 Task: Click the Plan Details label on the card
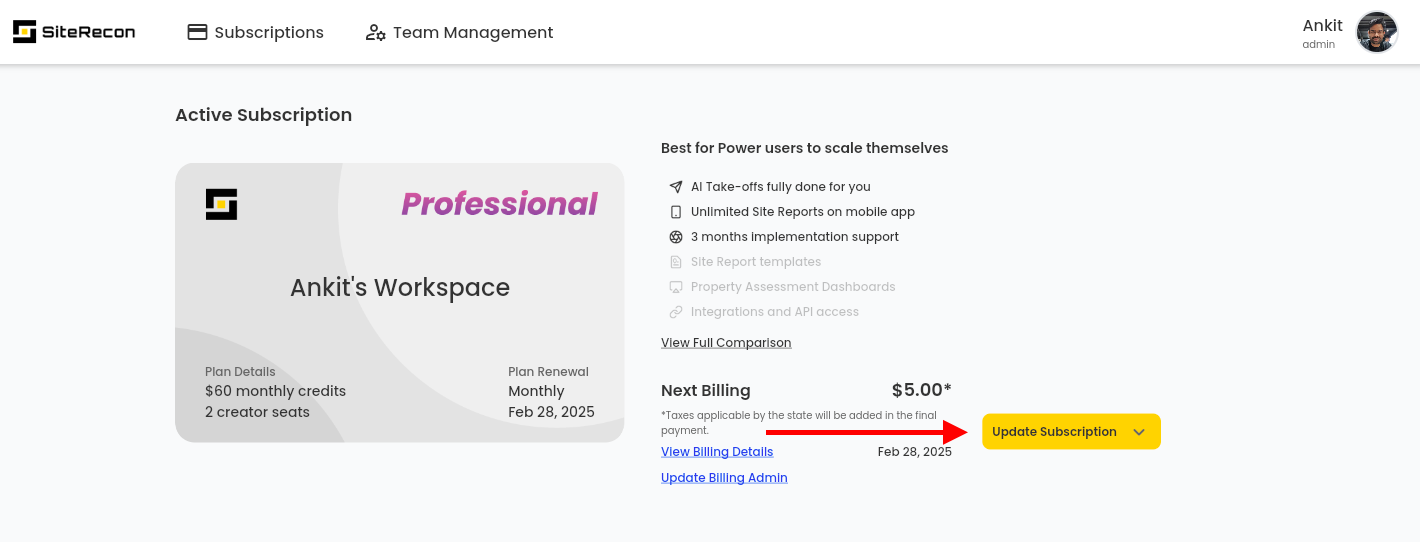(x=240, y=371)
